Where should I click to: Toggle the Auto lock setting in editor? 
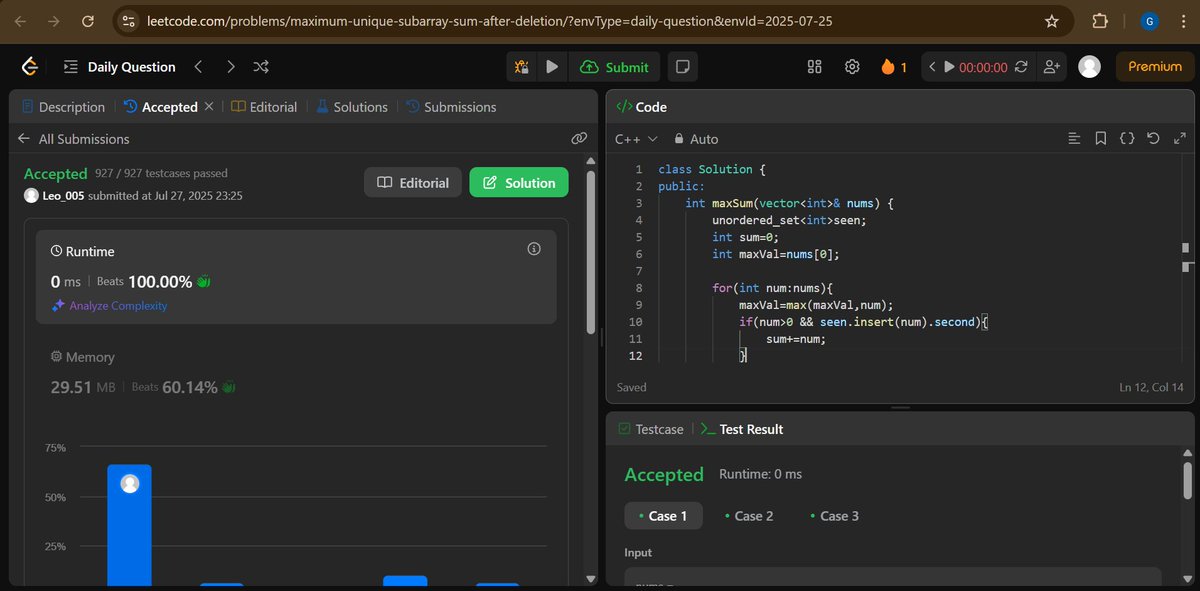tap(696, 139)
